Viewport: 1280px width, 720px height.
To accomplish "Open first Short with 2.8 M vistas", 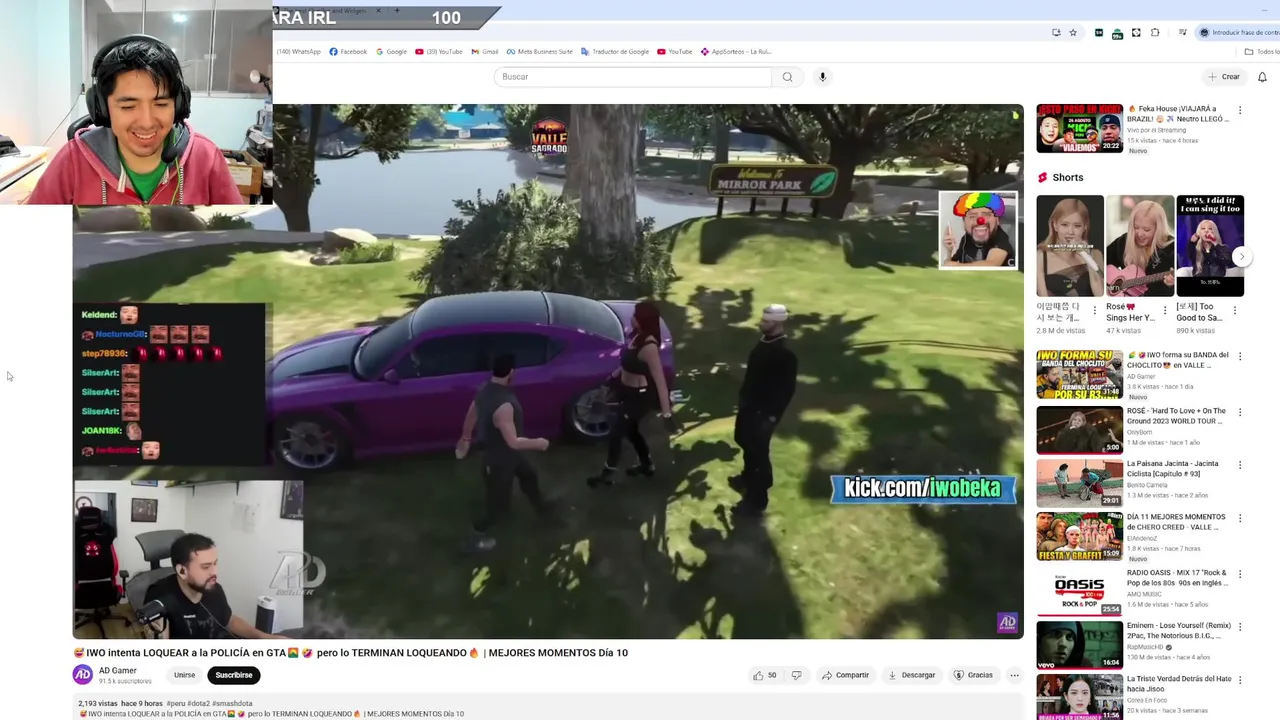I will tap(1069, 246).
